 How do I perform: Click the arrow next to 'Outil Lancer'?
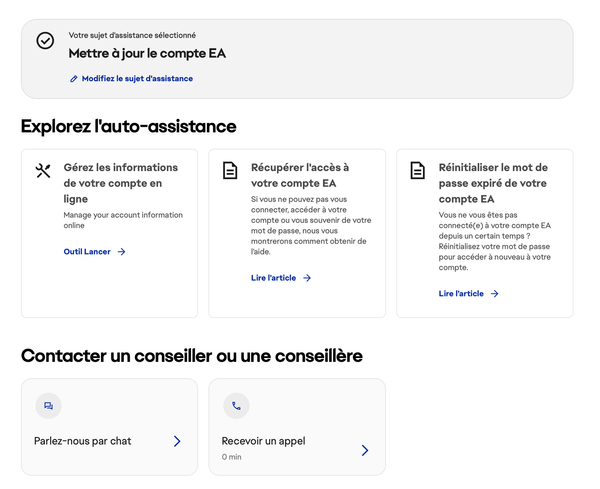121,252
